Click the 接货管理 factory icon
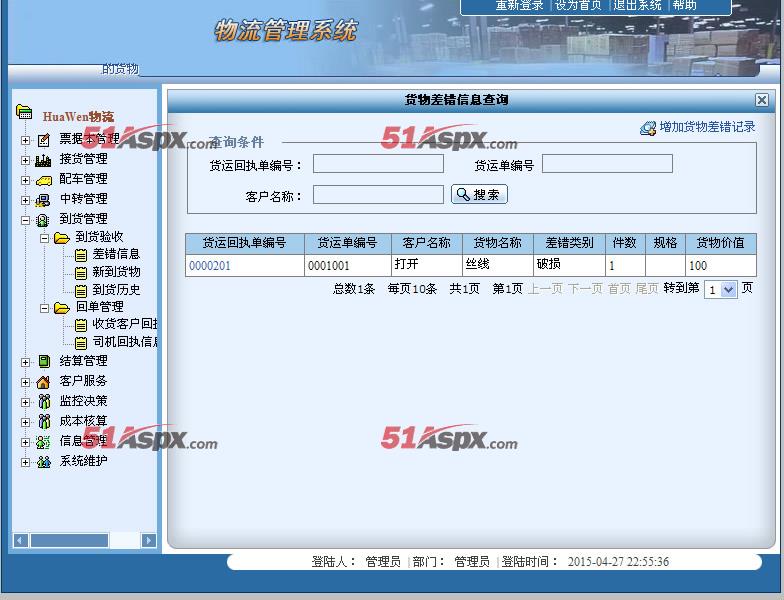The width and height of the screenshot is (784, 600). point(43,160)
